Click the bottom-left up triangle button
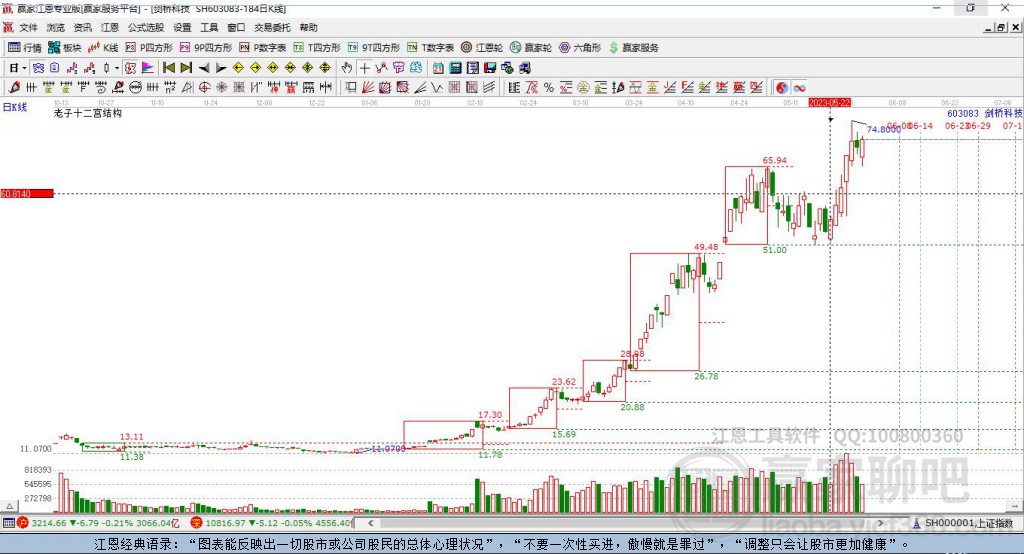 point(10,506)
